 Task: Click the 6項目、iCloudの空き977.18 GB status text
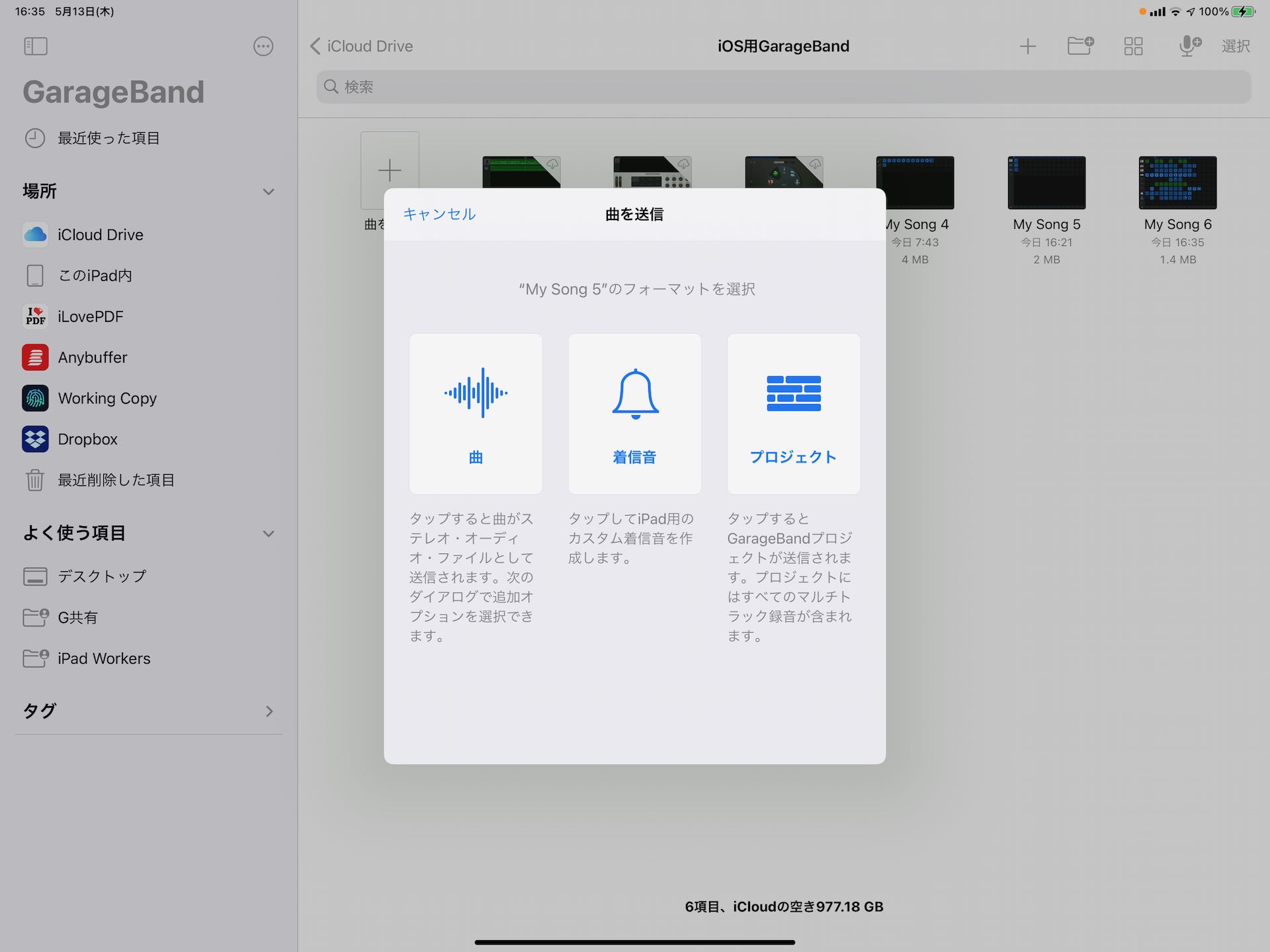(784, 906)
